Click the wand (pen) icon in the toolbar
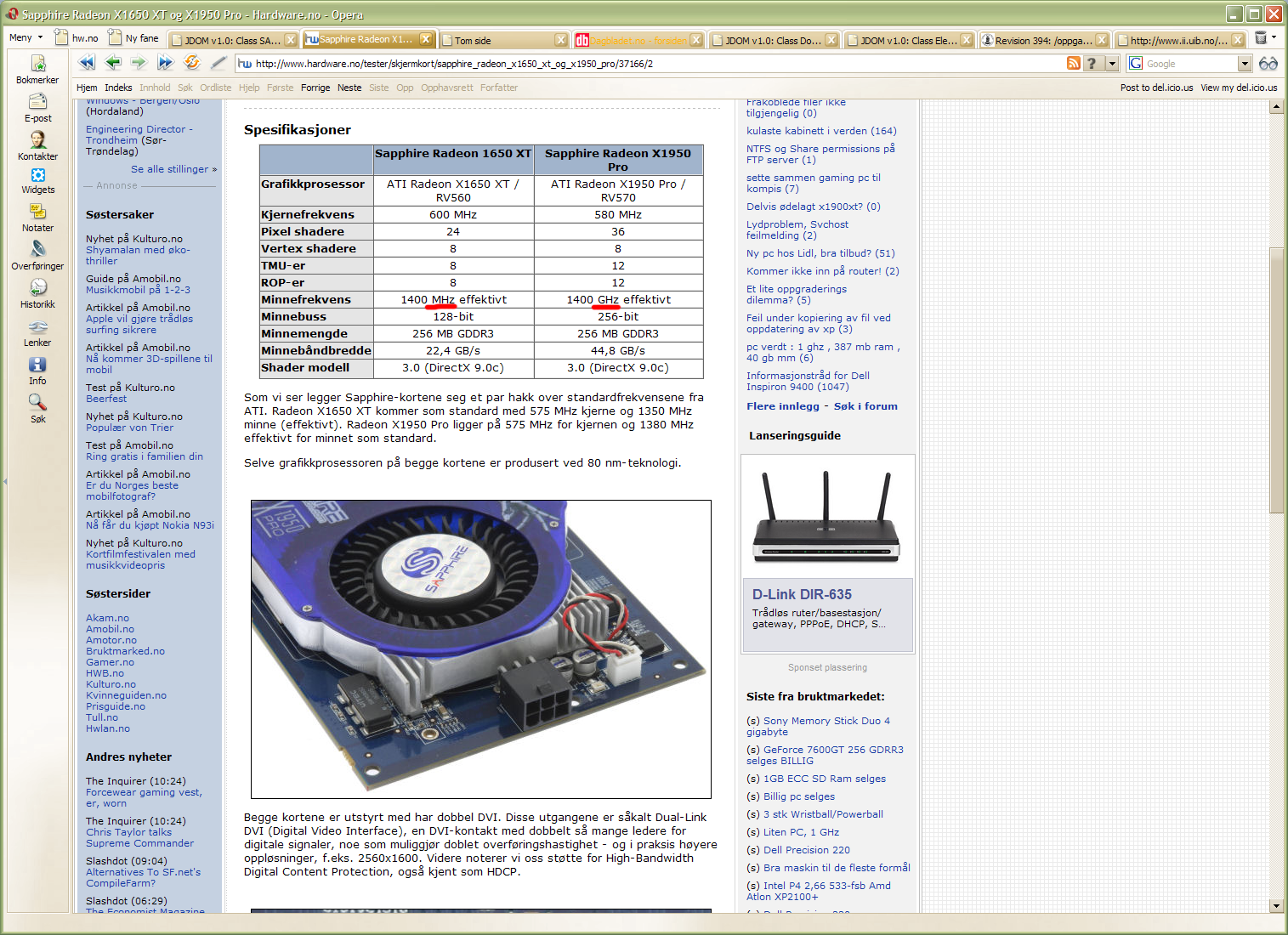 click(218, 62)
